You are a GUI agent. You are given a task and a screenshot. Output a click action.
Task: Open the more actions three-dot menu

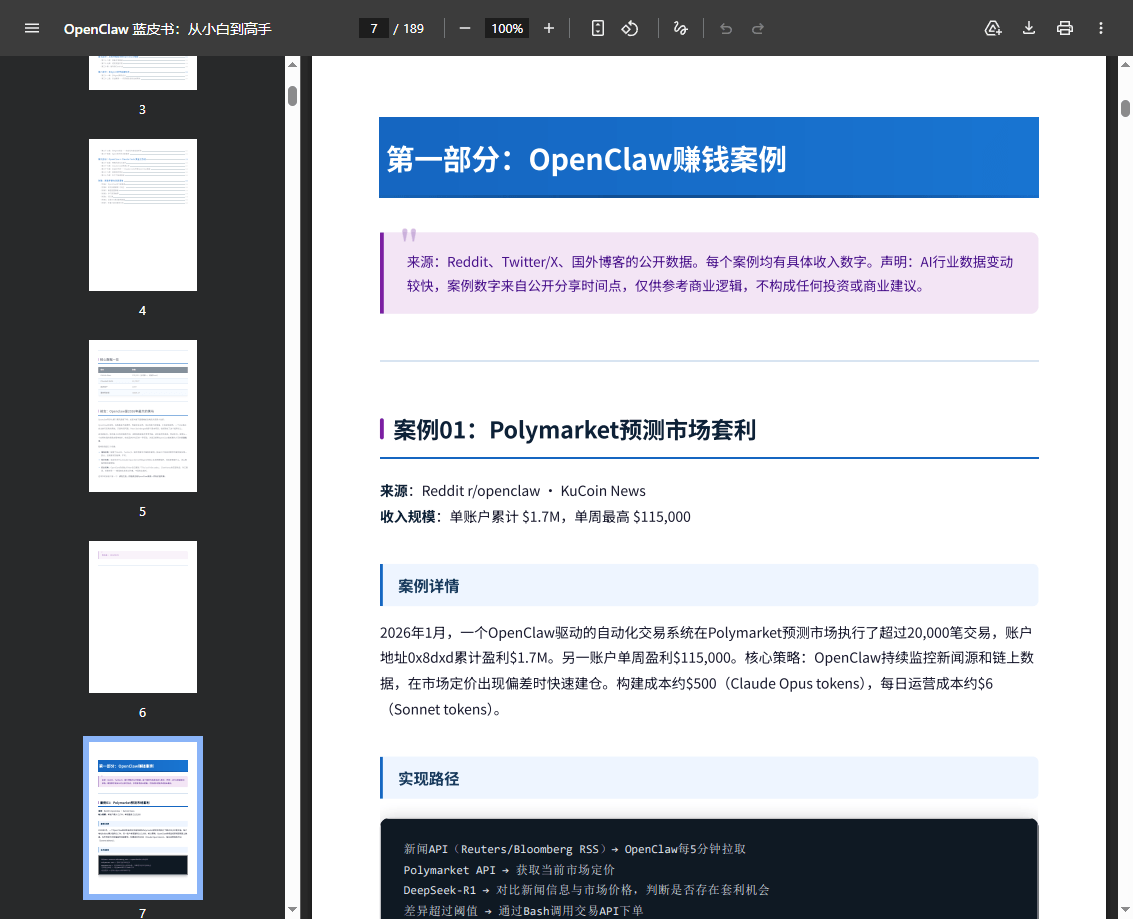pyautogui.click(x=1101, y=28)
